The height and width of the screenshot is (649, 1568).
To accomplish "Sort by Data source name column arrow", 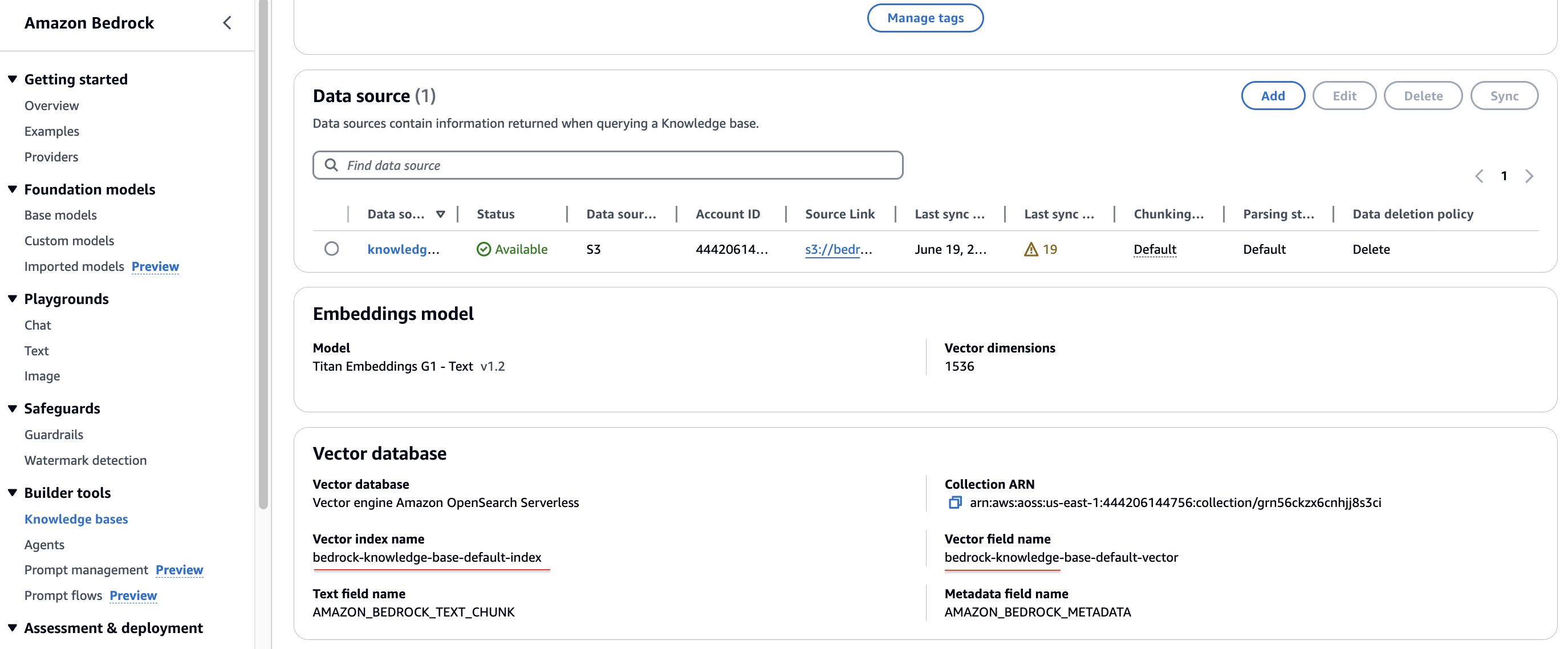I will [441, 214].
